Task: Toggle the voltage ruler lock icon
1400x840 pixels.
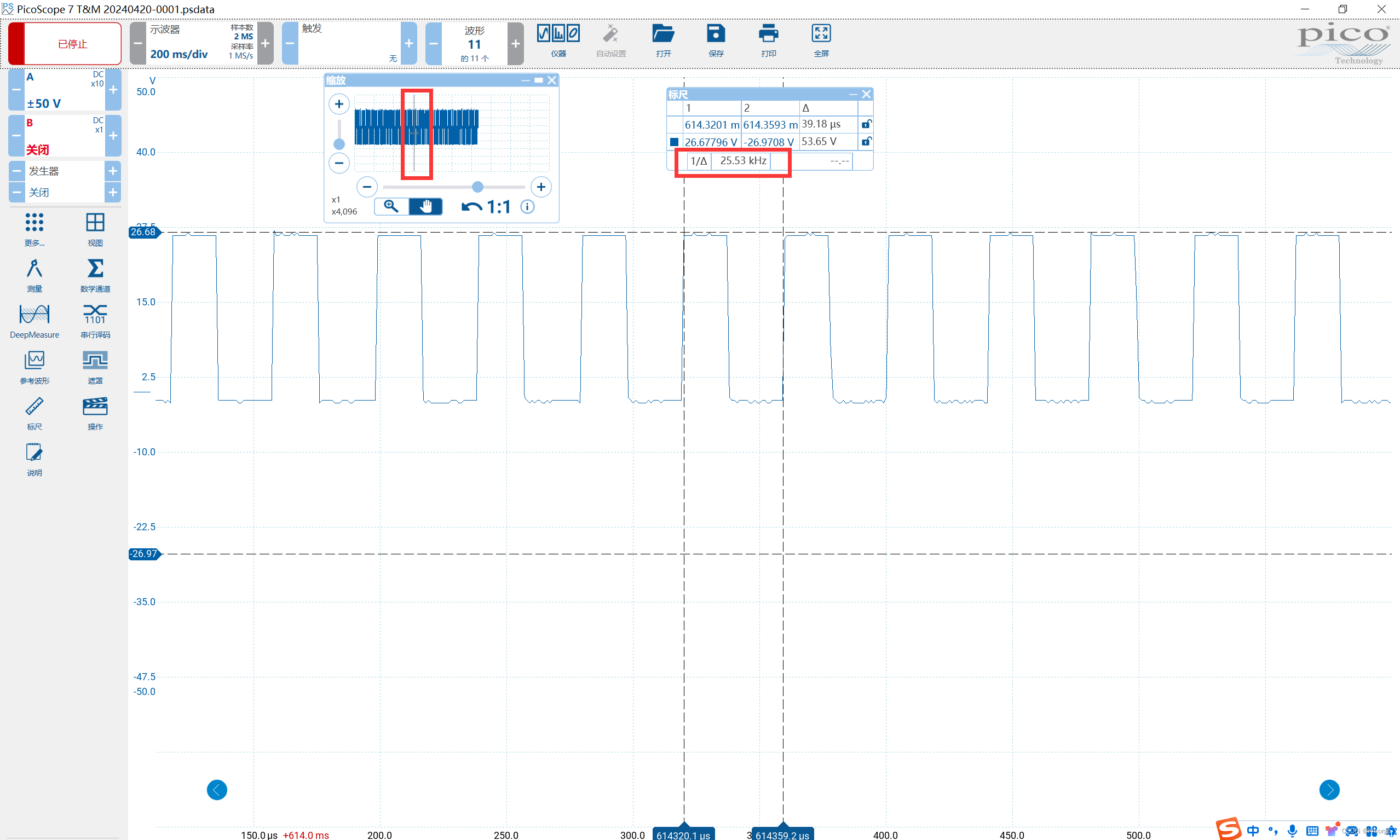Action: pyautogui.click(x=866, y=142)
